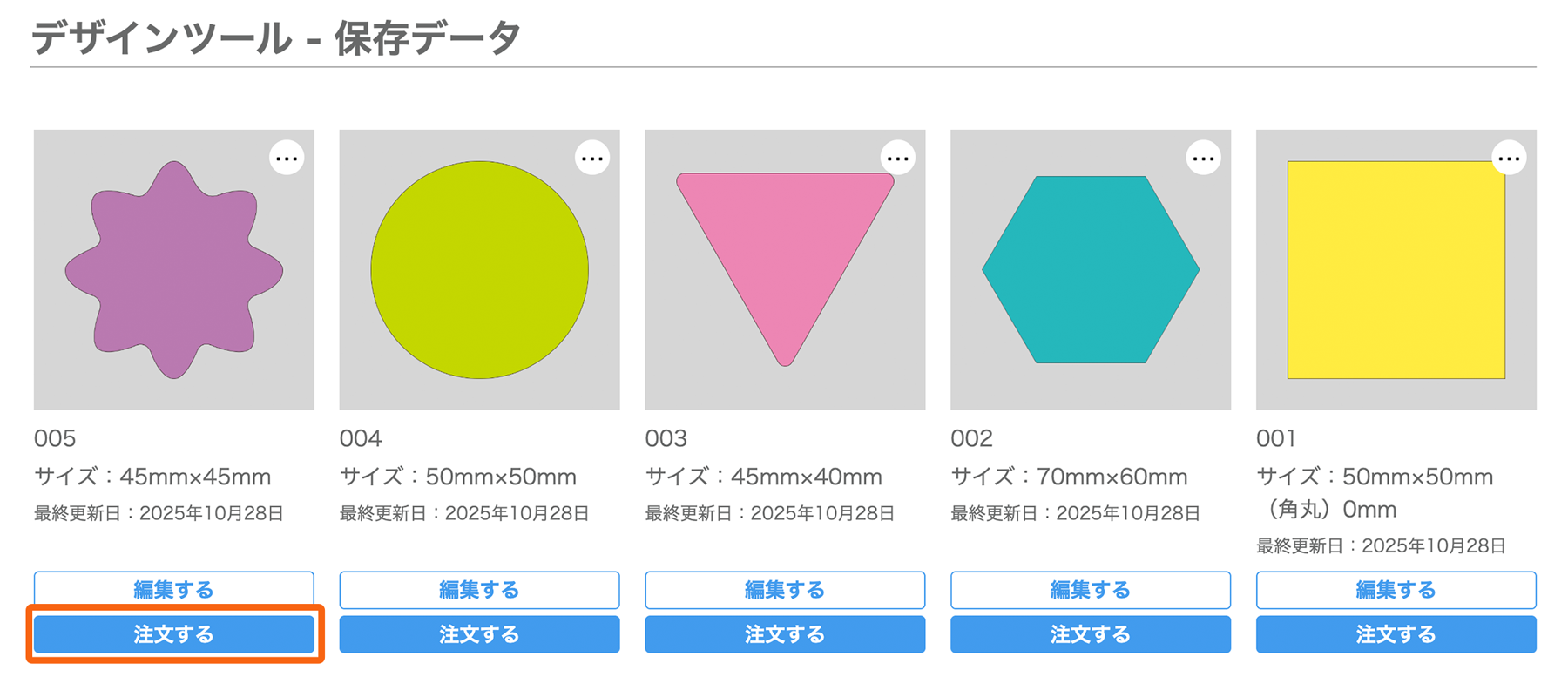Open the three-dot menu on design 003

[x=898, y=159]
